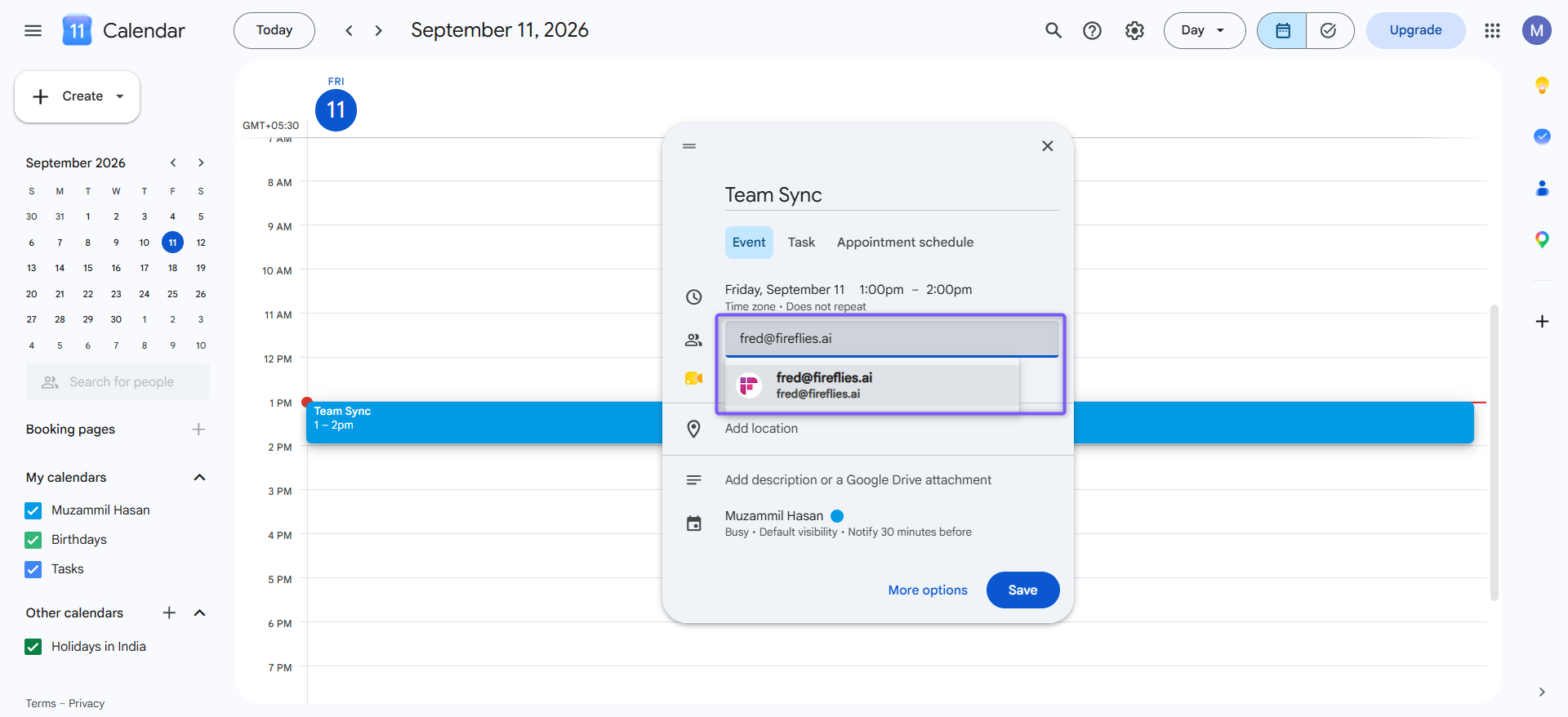Toggle Birthdays calendar checkbox

point(33,540)
